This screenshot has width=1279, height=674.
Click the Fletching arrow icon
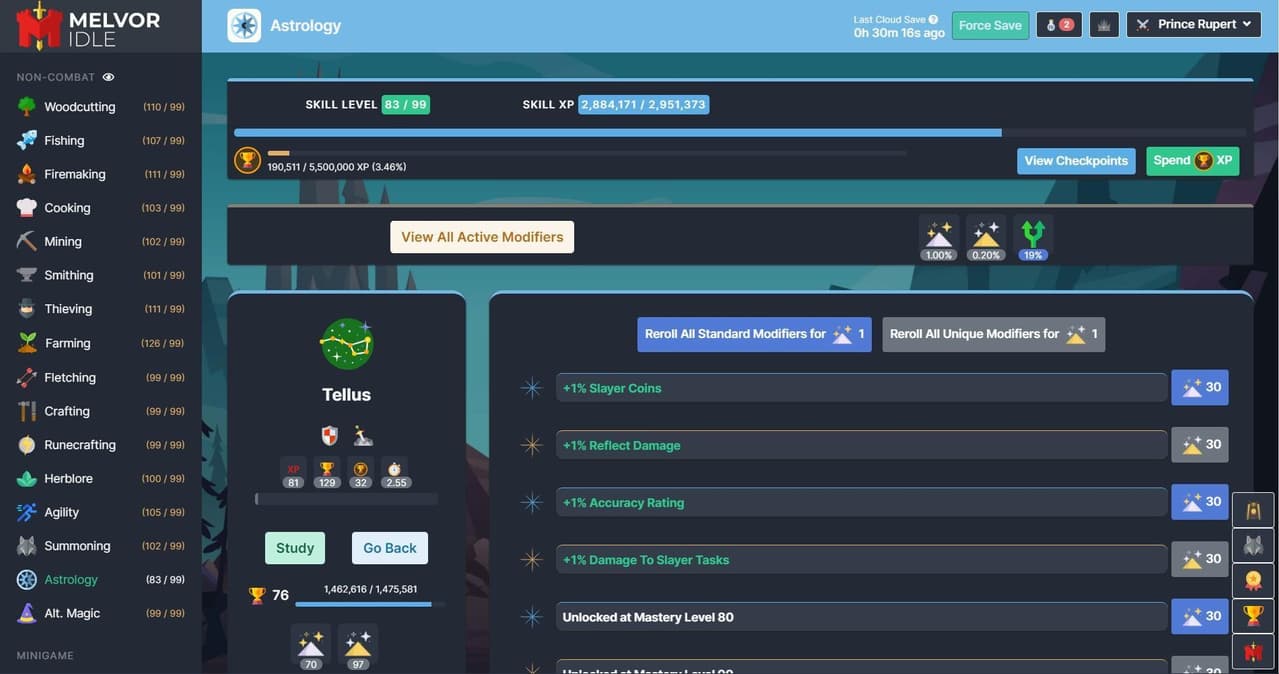(27, 377)
